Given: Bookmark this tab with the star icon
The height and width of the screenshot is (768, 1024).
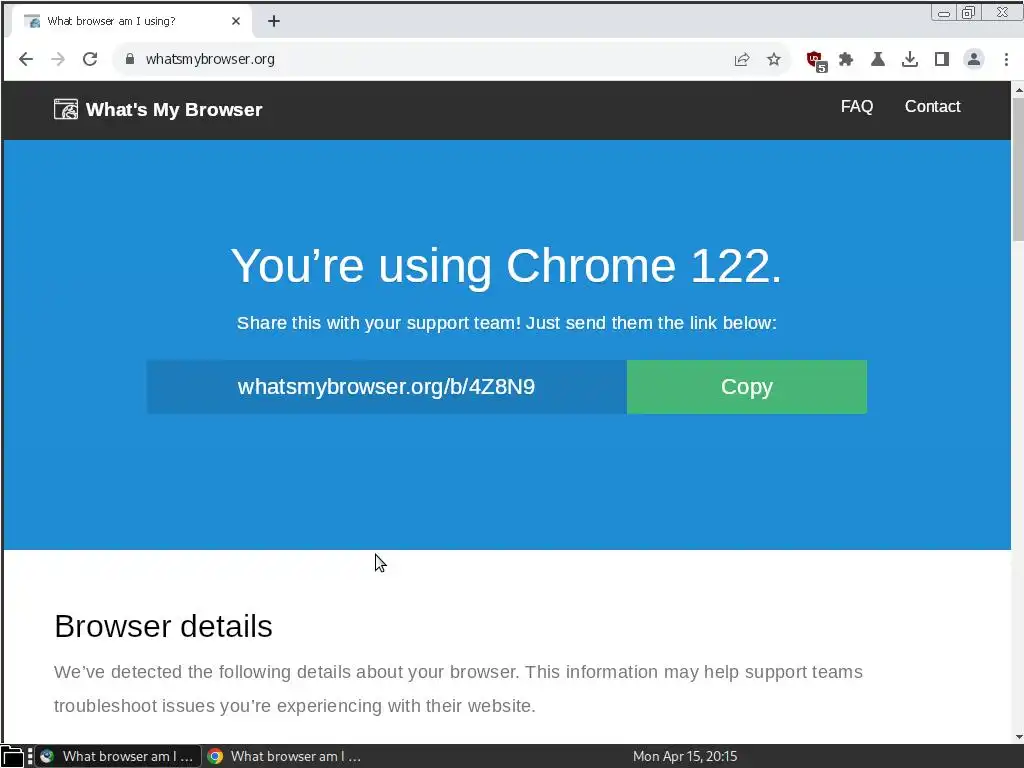Looking at the screenshot, I should (774, 59).
